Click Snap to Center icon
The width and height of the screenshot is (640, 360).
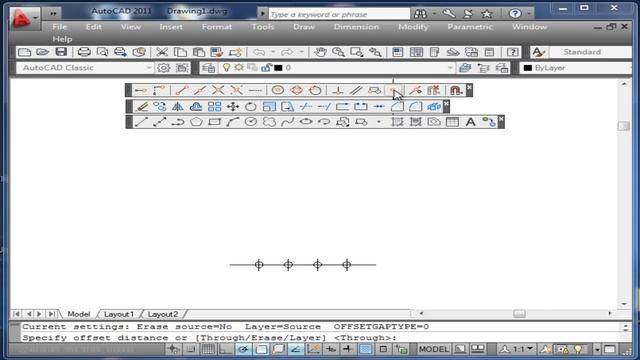point(278,90)
